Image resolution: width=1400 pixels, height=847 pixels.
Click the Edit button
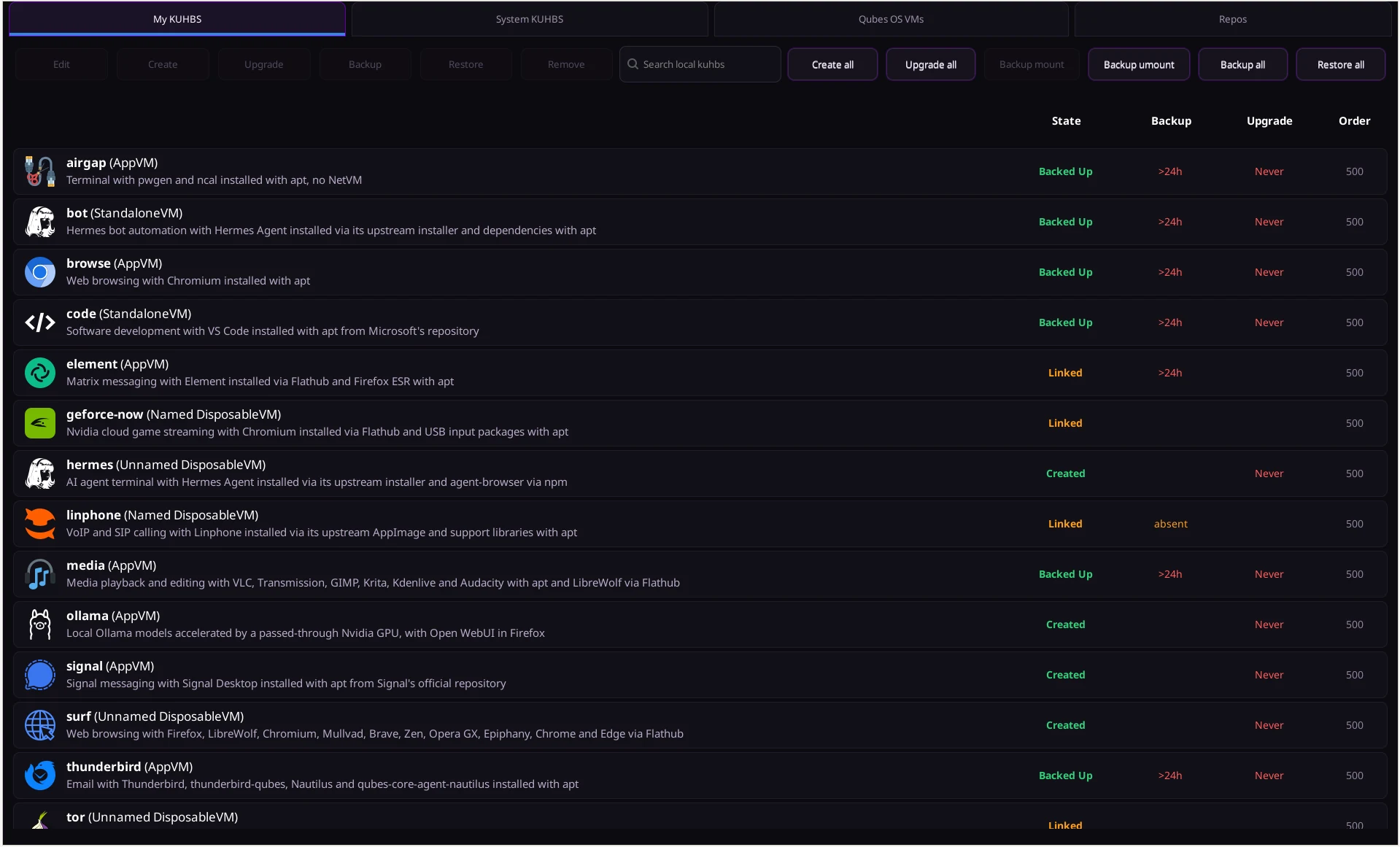click(x=61, y=64)
